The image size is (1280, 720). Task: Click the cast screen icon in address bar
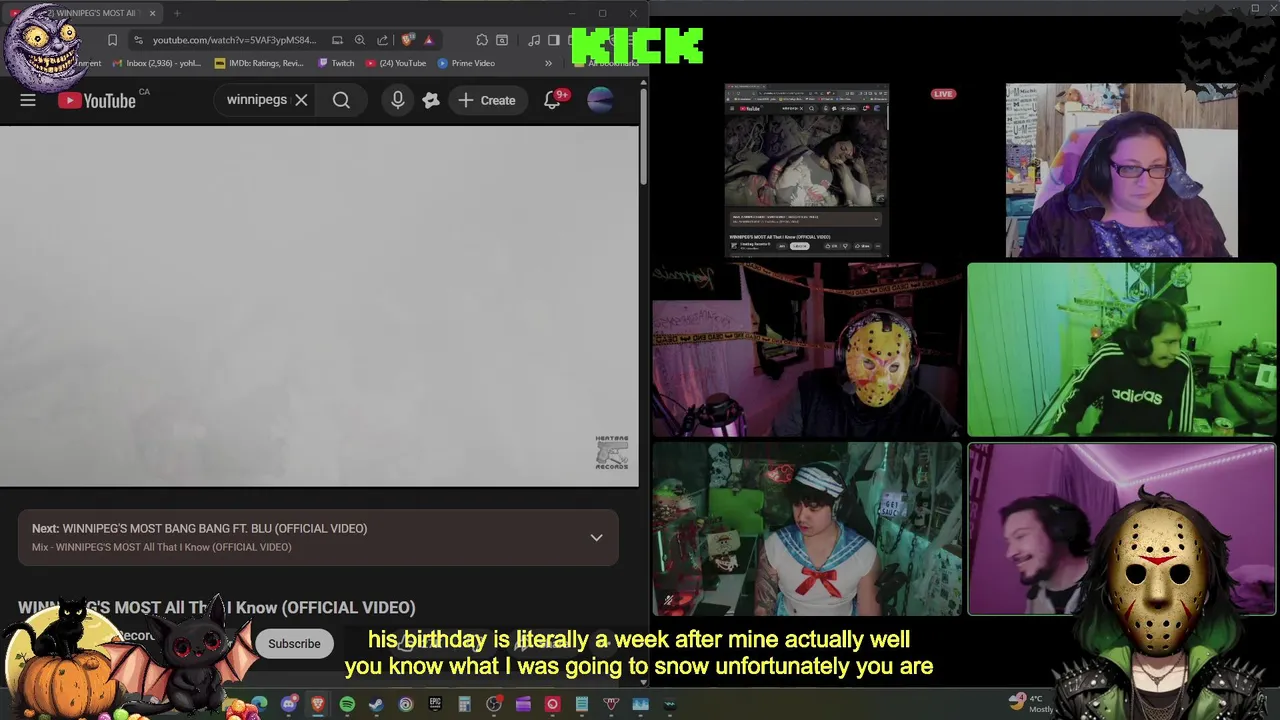(x=337, y=40)
